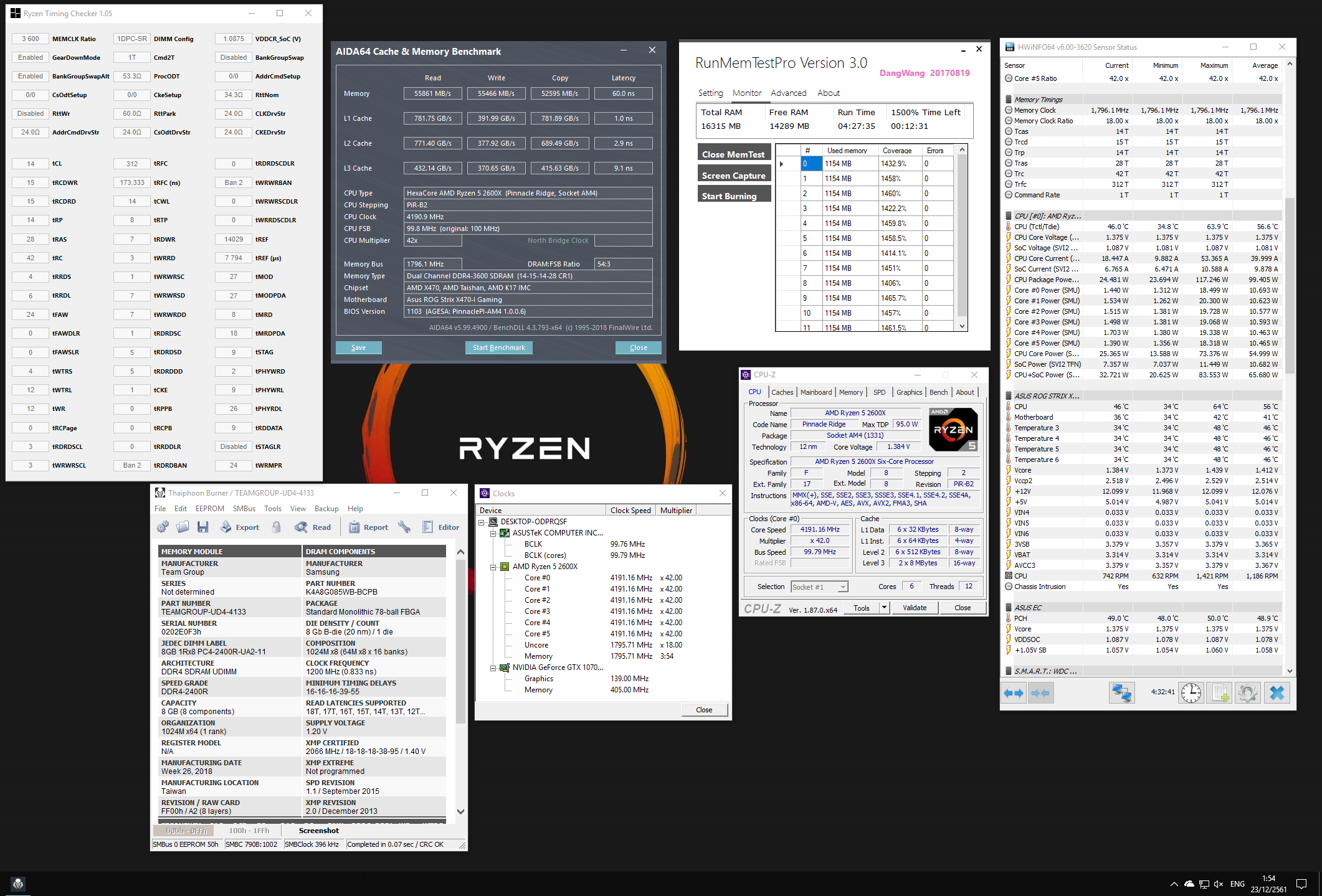Click the OneDrive cloud tray icon
Screen dimensions: 1322x896
point(1189,884)
